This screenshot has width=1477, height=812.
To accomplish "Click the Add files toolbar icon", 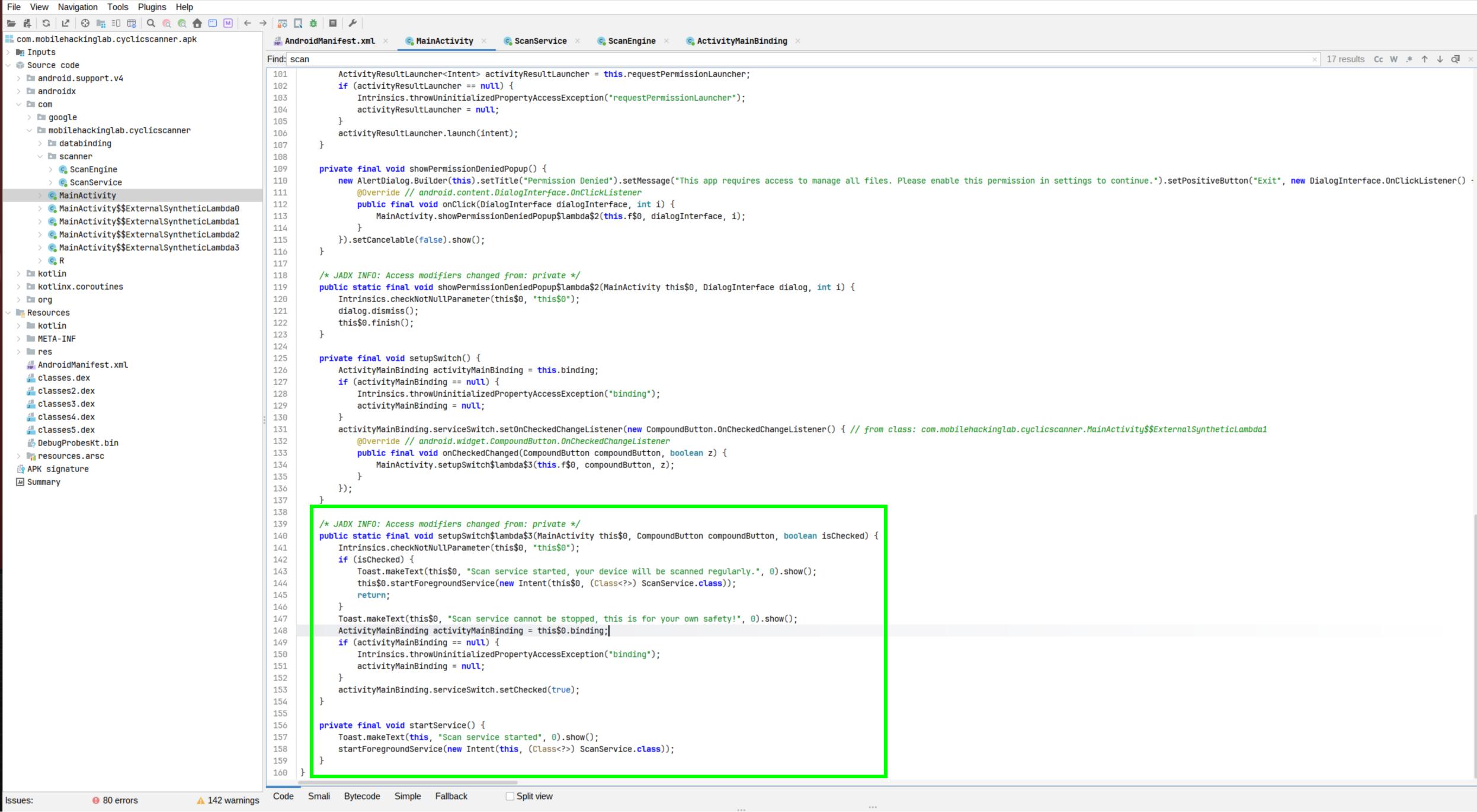I will coord(27,23).
